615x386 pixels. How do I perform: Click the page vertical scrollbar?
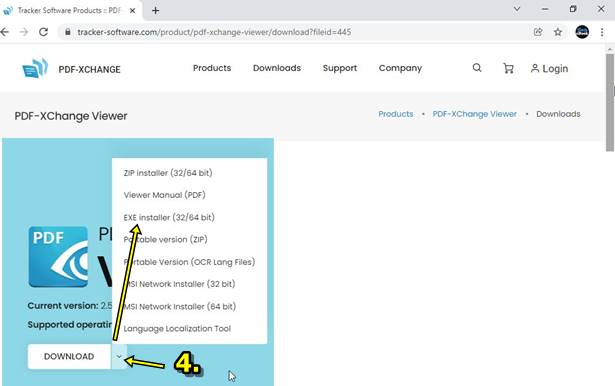pyautogui.click(x=610, y=102)
